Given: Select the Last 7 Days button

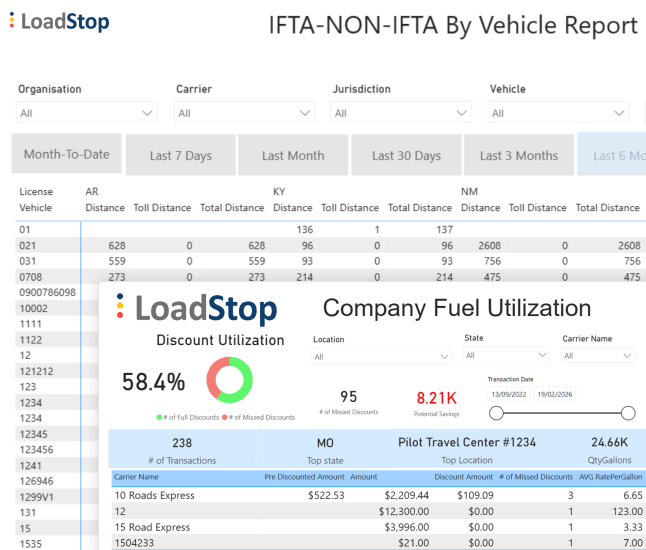Looking at the screenshot, I should [181, 155].
